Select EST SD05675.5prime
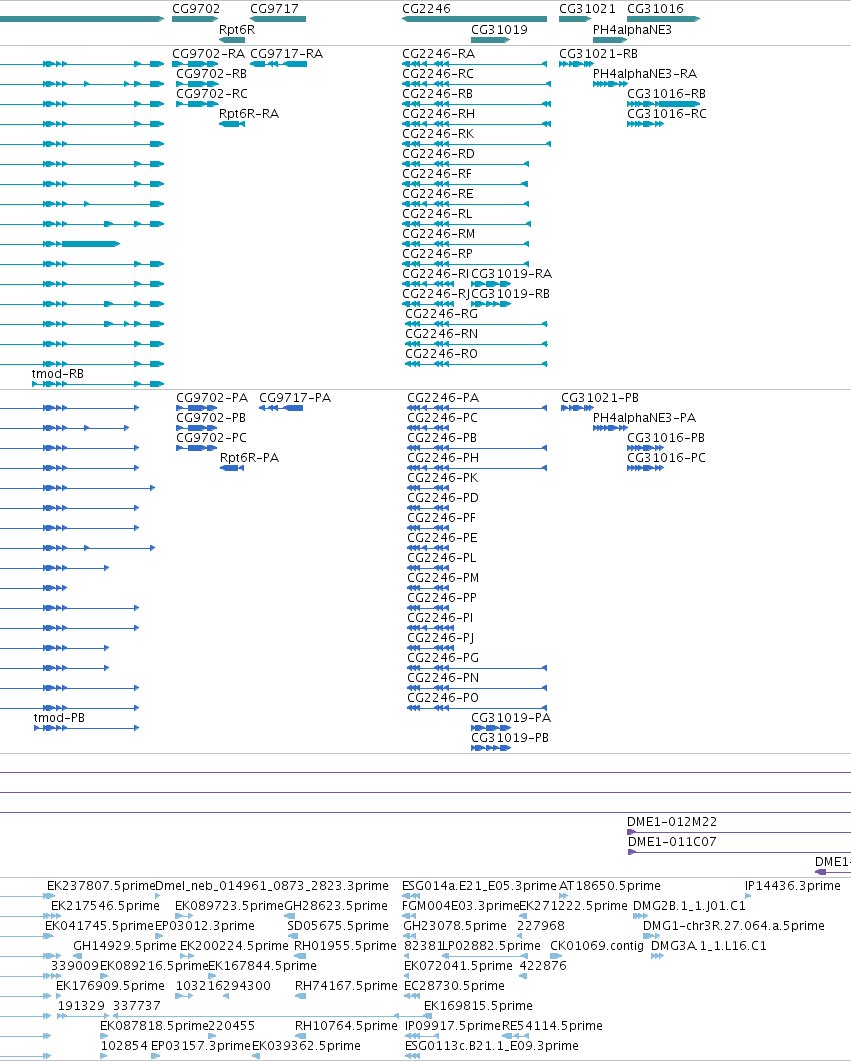 pos(338,926)
